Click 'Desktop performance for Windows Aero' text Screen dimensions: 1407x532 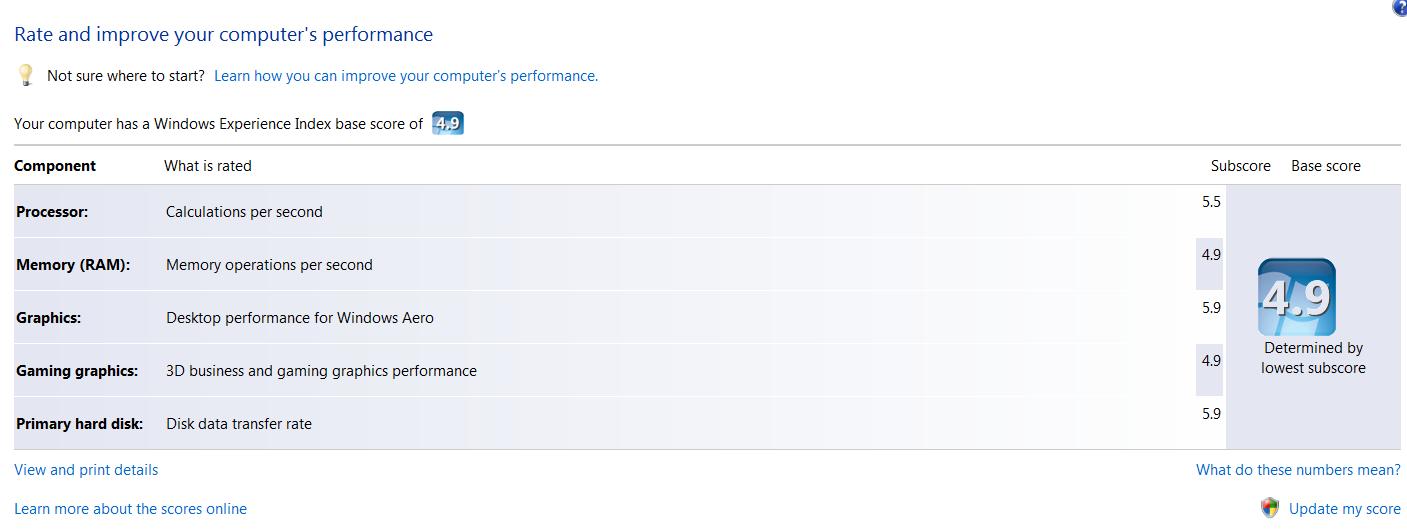coord(300,318)
